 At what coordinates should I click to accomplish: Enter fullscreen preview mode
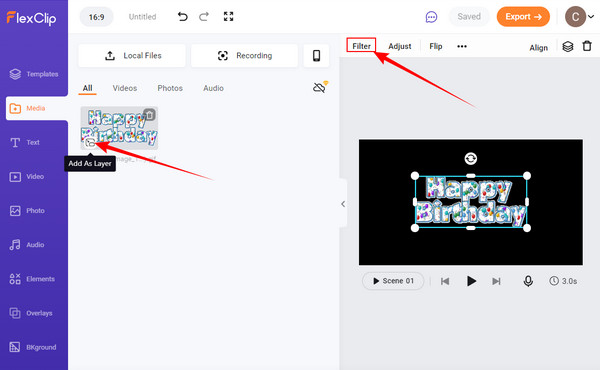pyautogui.click(x=228, y=16)
